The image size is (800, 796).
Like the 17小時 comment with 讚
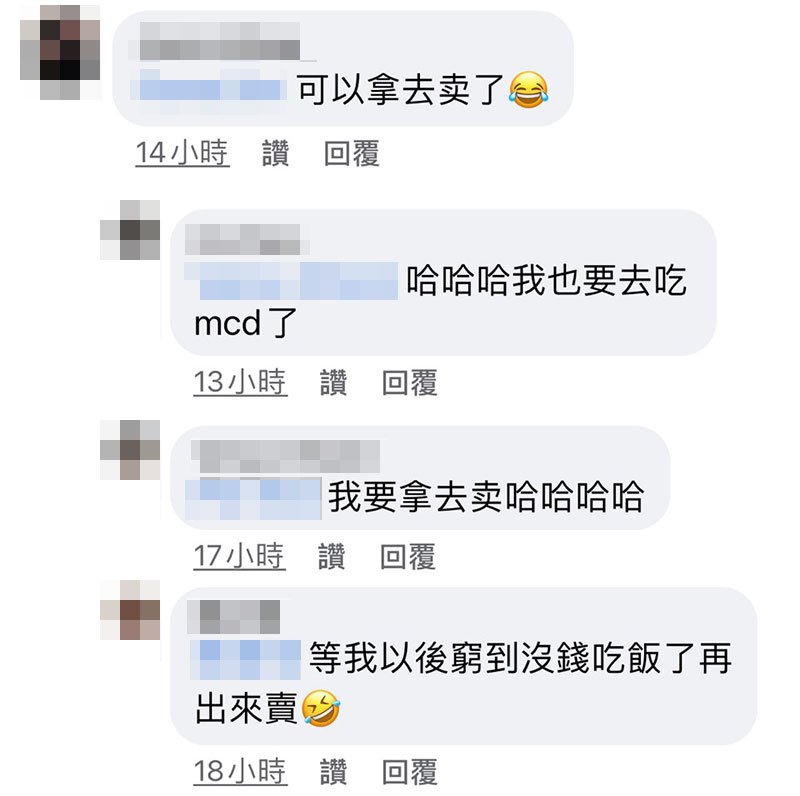tap(332, 556)
